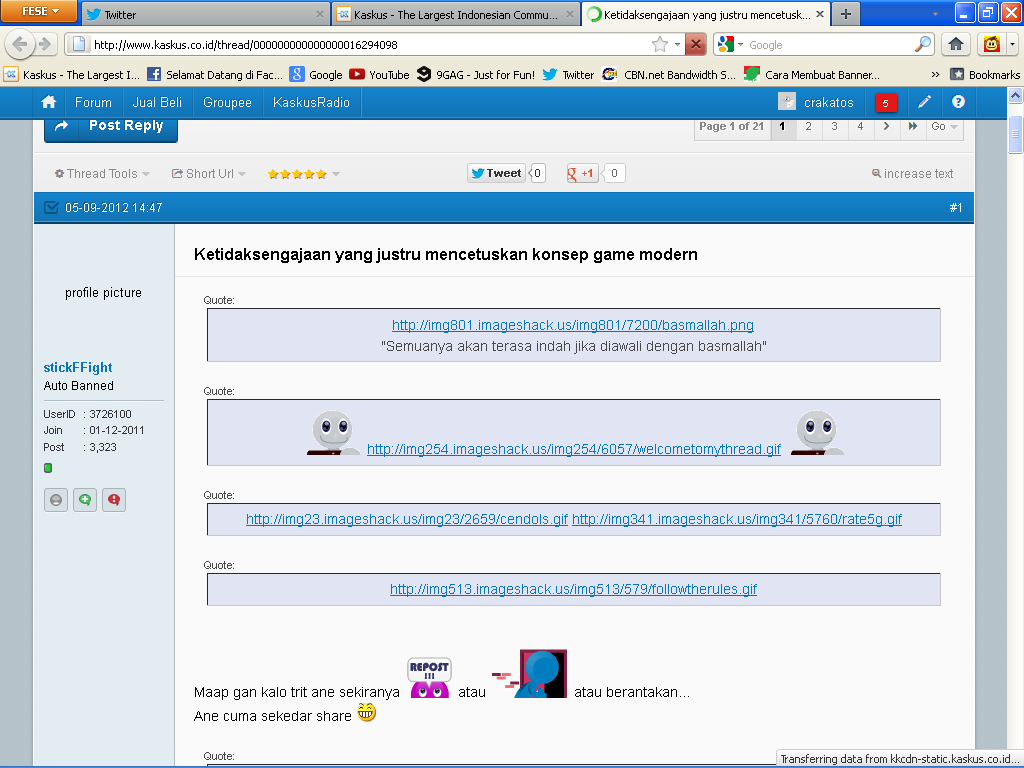Image resolution: width=1024 pixels, height=768 pixels.
Task: Click the browser forward arrow button
Action: coord(44,44)
